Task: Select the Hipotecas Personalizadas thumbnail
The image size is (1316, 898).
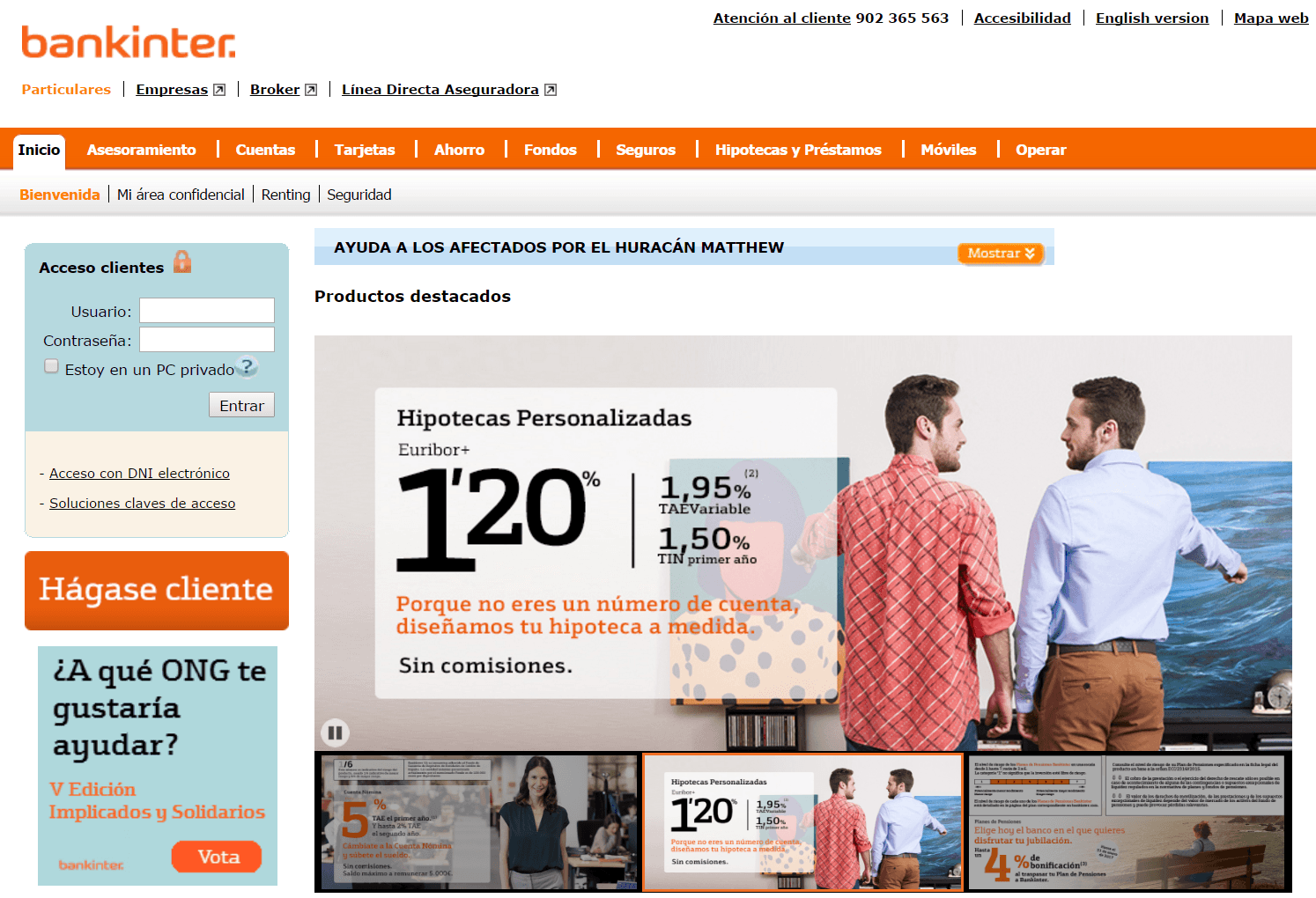Action: point(802,822)
